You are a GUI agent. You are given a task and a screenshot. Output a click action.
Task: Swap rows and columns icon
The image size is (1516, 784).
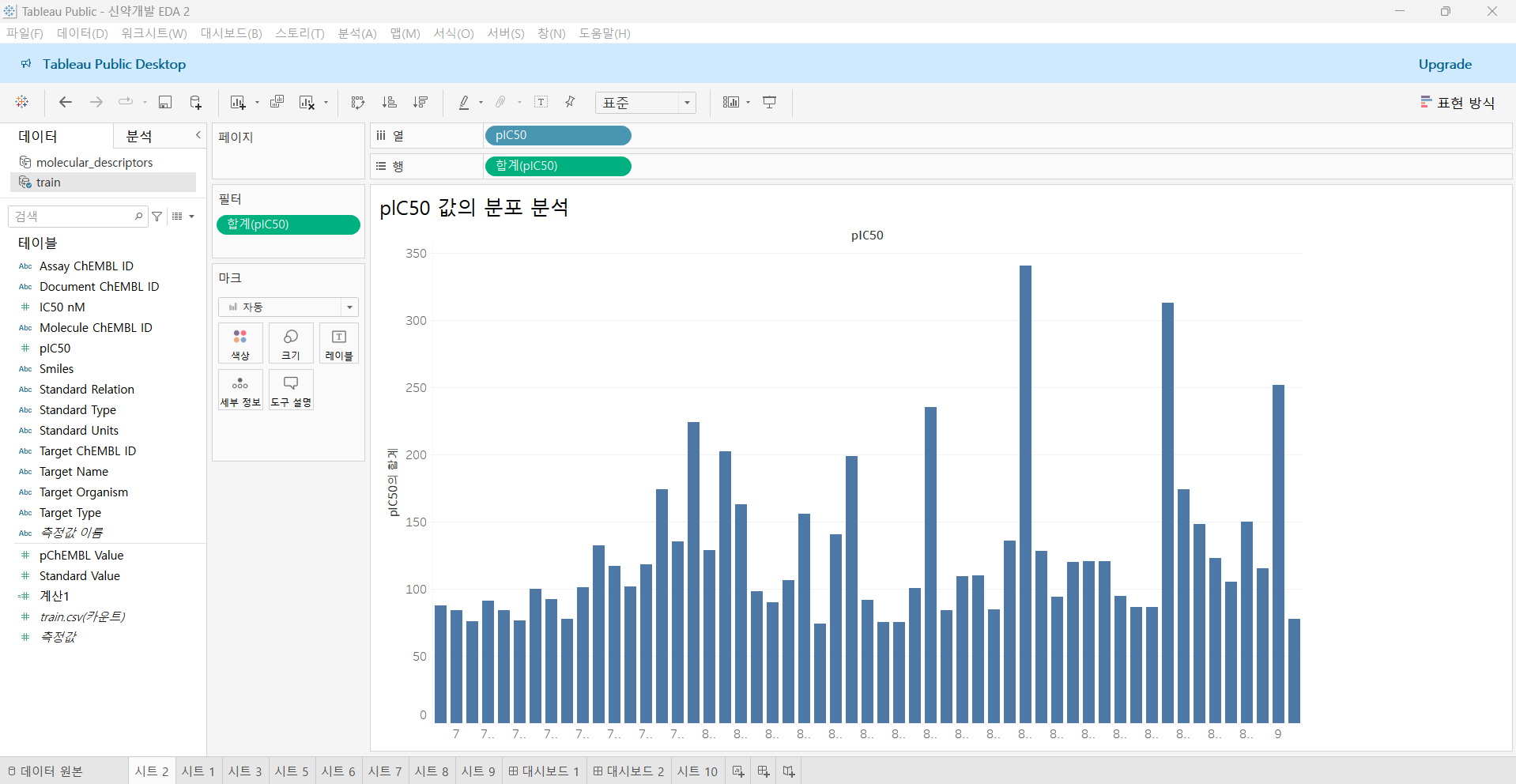[358, 102]
